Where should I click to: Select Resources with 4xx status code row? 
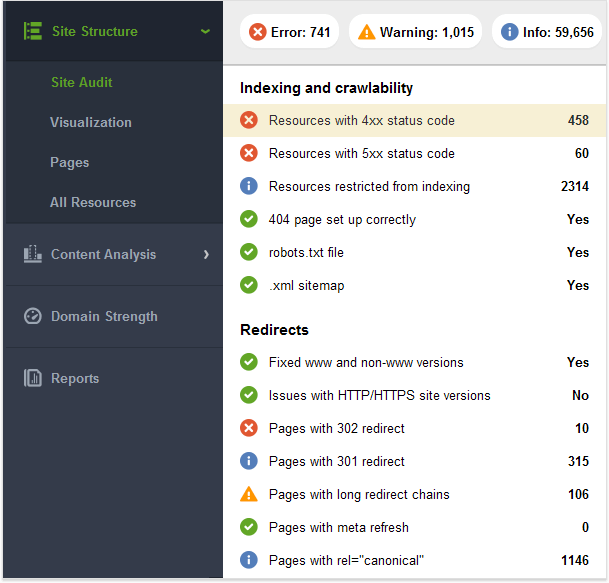click(414, 120)
